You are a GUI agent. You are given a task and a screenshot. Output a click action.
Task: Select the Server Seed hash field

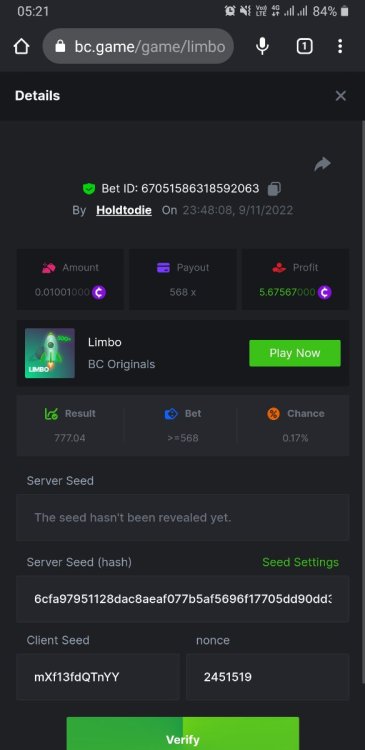click(183, 599)
